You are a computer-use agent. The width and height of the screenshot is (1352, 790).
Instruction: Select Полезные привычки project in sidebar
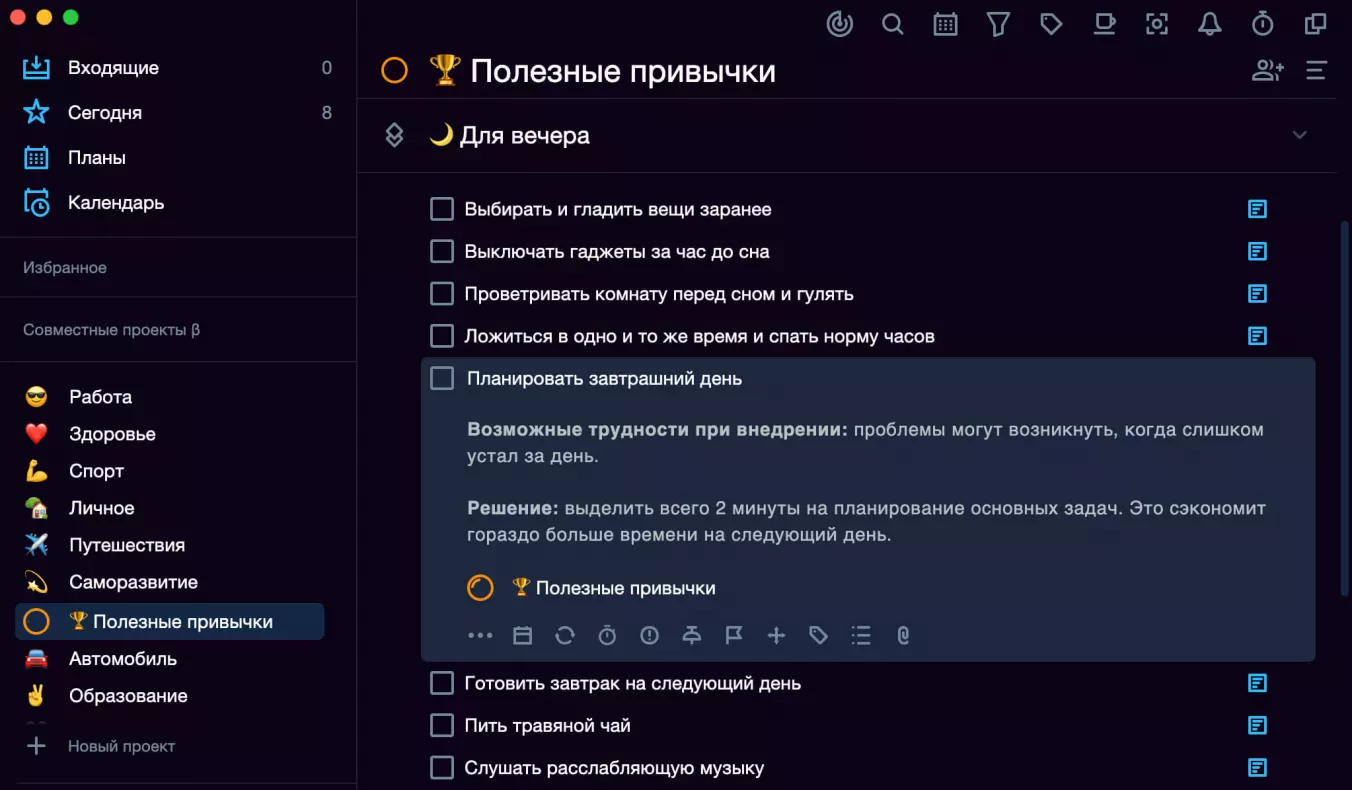click(x=170, y=622)
